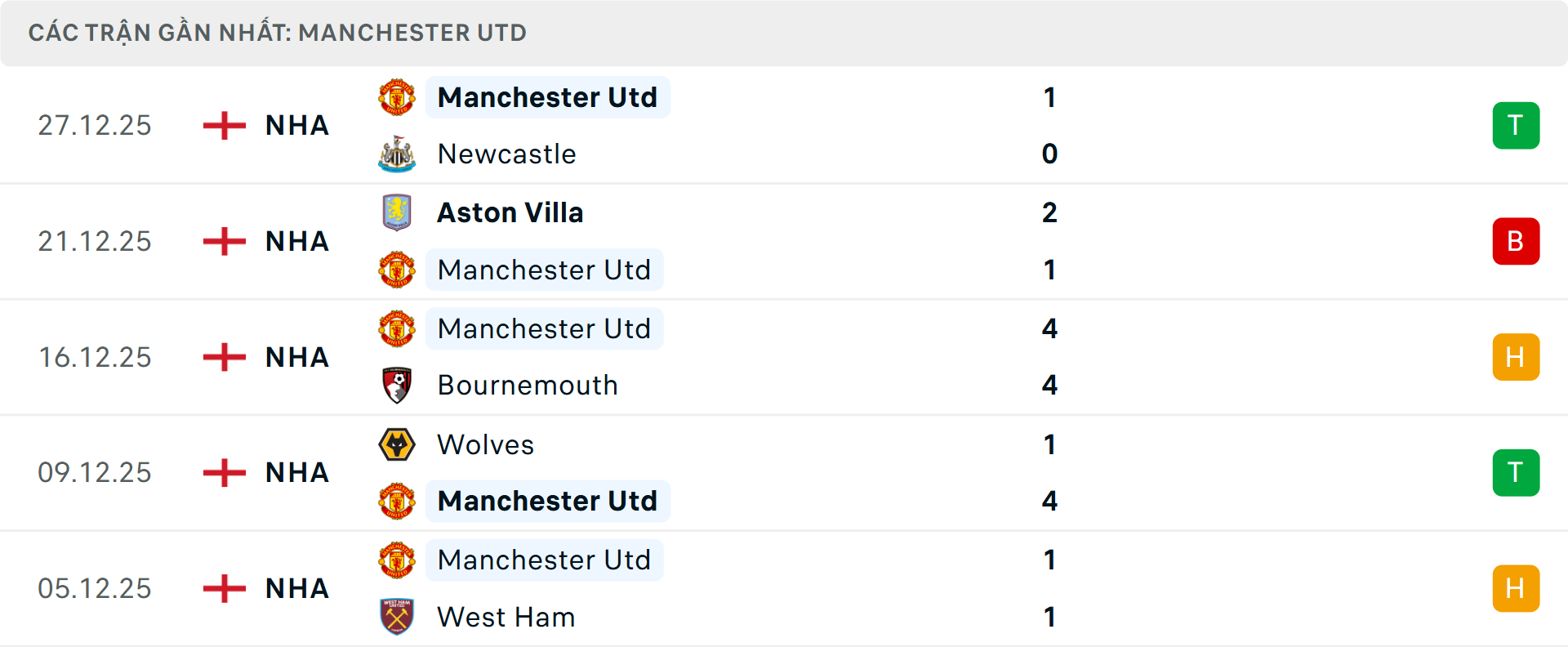Click the Newcastle club crest icon
The width and height of the screenshot is (1568, 647).
click(x=397, y=154)
